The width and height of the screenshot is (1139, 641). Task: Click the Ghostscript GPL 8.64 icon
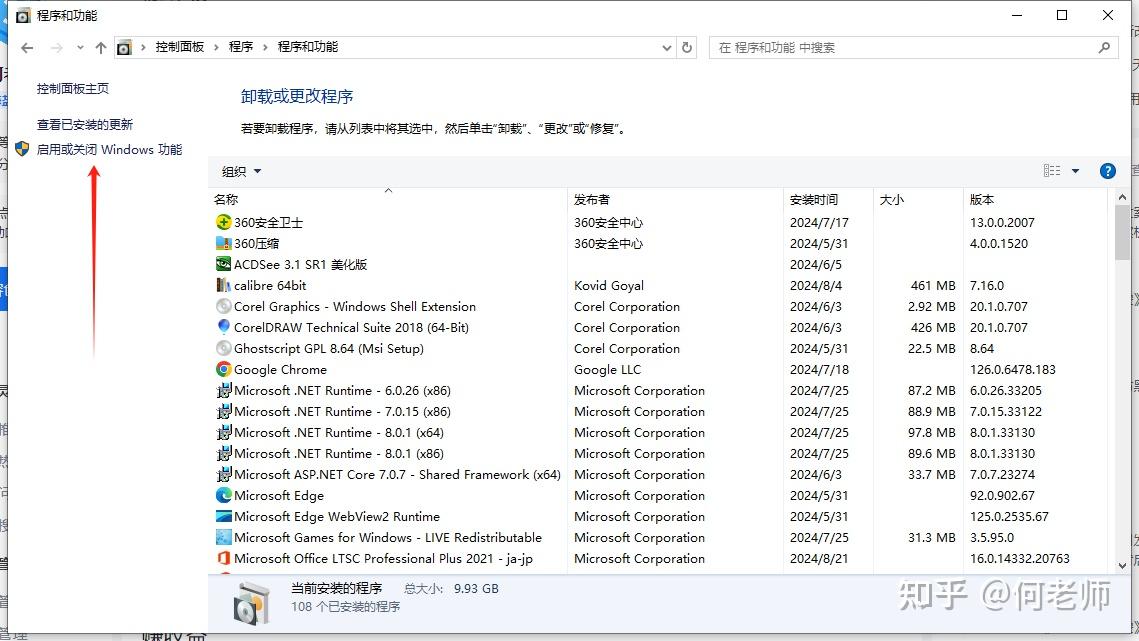tap(224, 348)
